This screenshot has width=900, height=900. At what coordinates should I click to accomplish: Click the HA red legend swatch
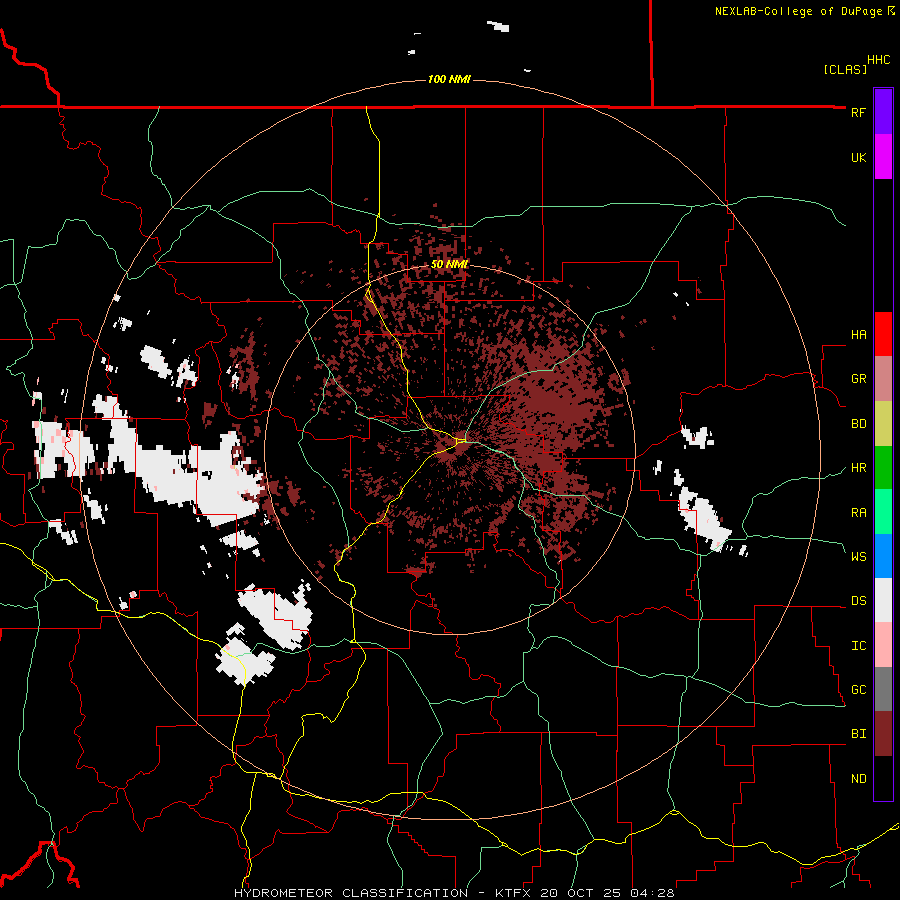pyautogui.click(x=883, y=334)
